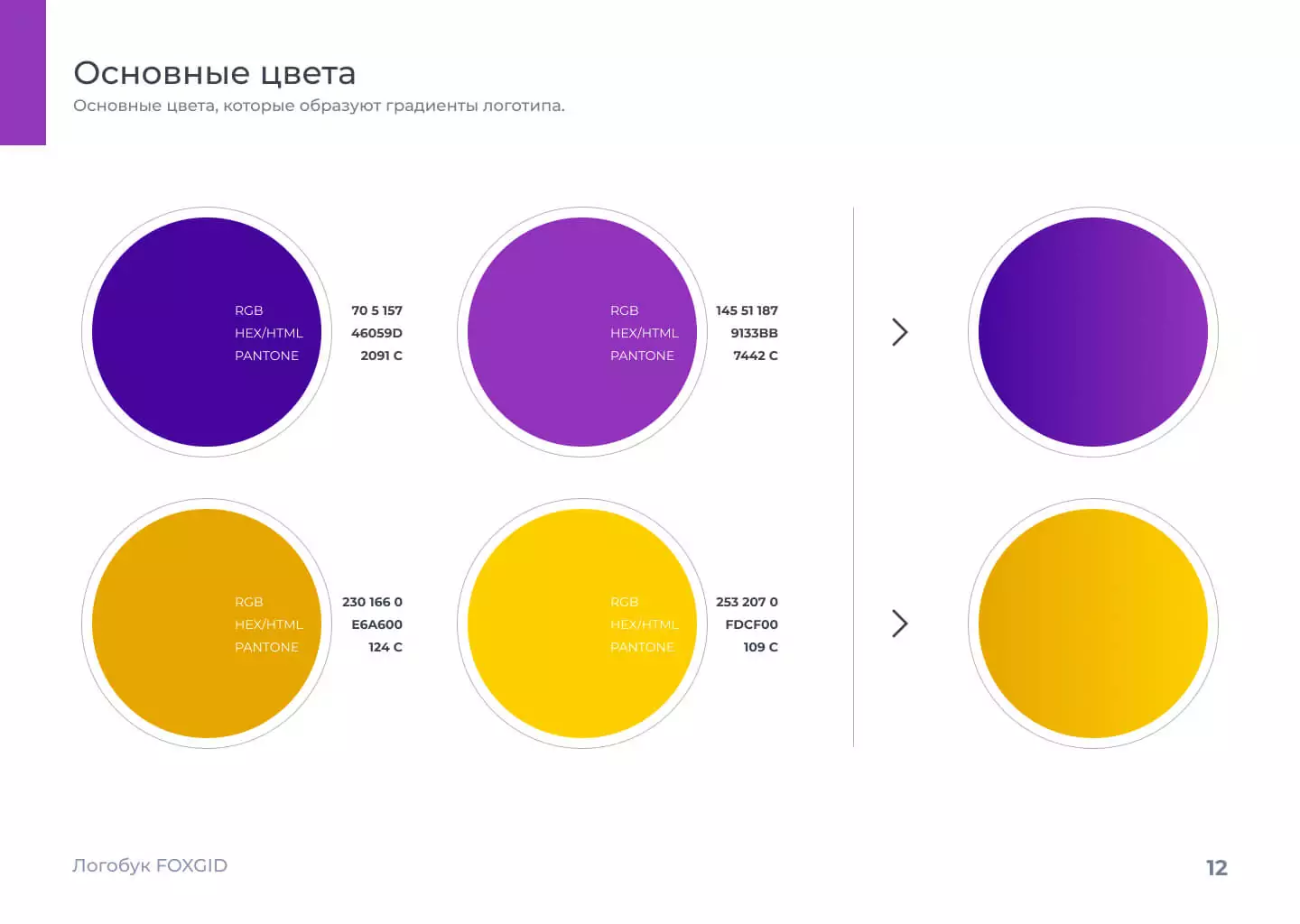The image size is (1300, 924).
Task: Click the subtitle about logo gradients
Action: (319, 106)
